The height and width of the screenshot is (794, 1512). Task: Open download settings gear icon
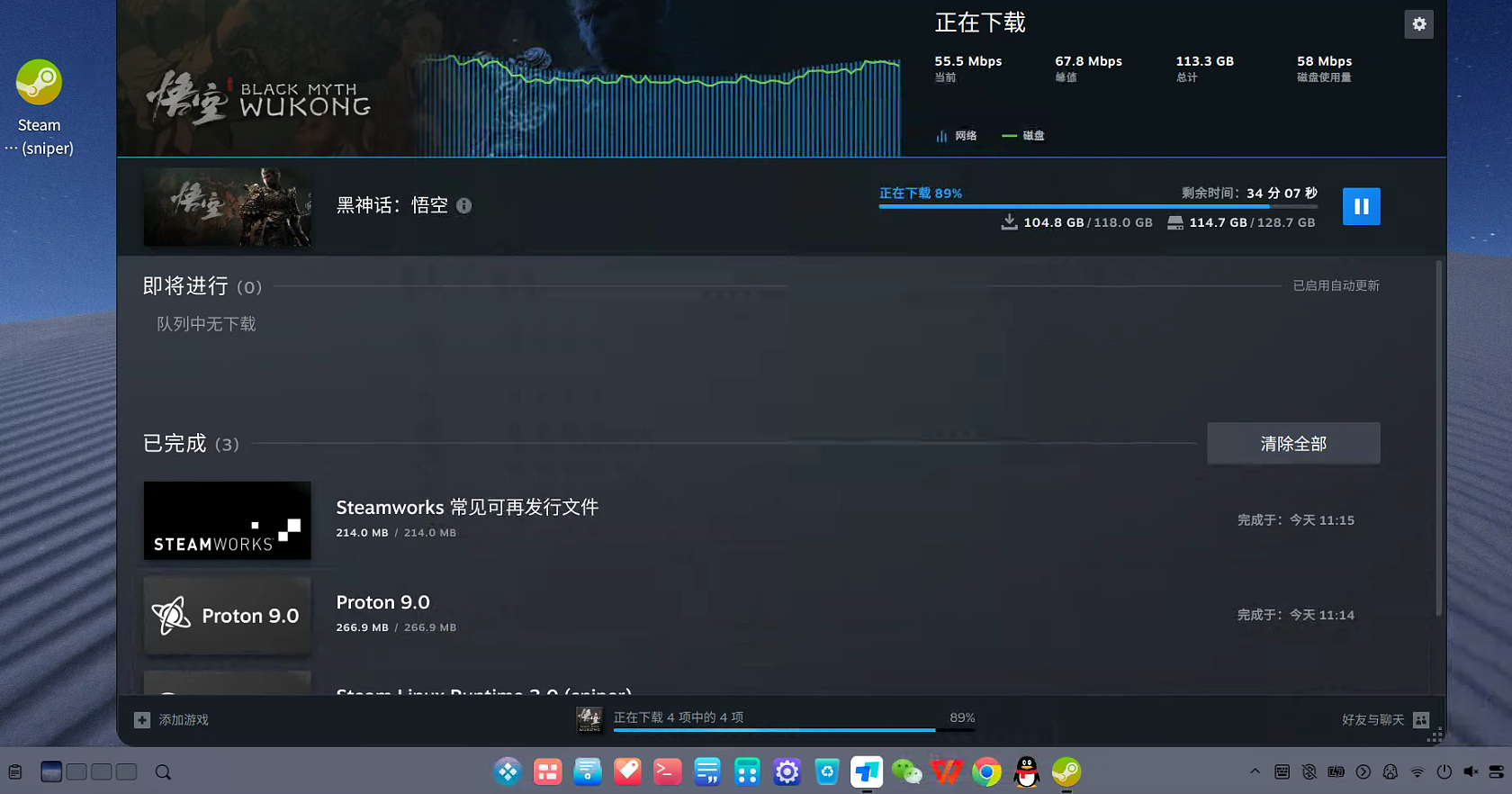(1418, 24)
